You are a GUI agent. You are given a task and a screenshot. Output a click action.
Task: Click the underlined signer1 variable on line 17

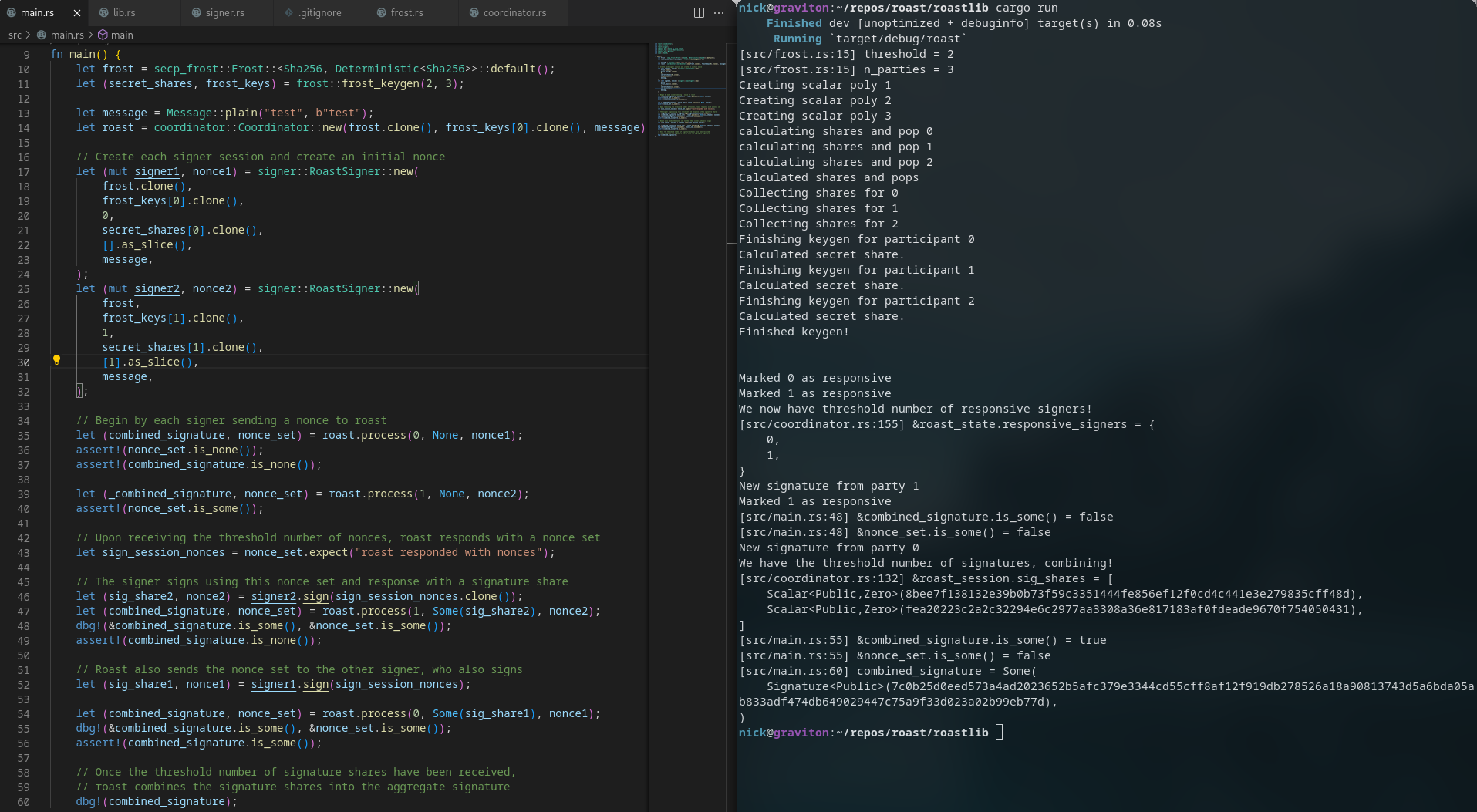coord(157,172)
